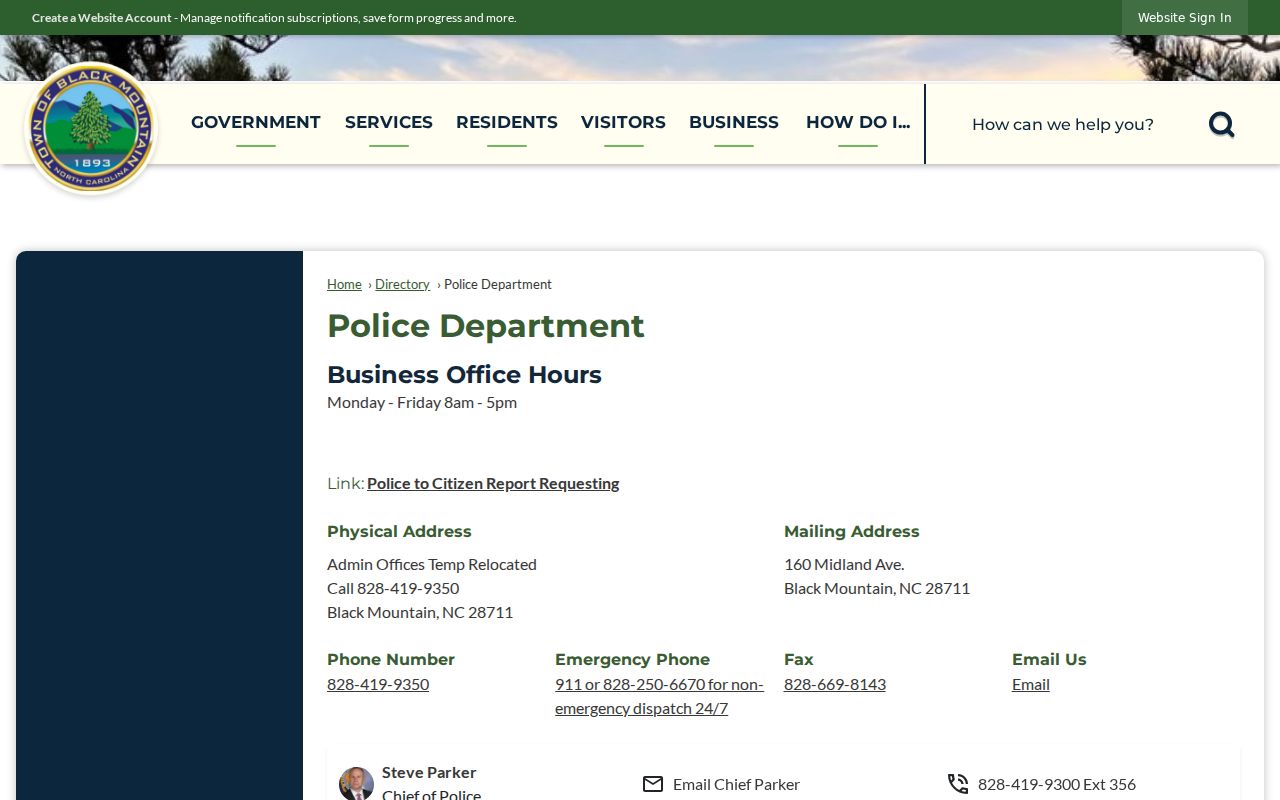Click 'Call 828-419-9350' address line
The height and width of the screenshot is (800, 1280).
coord(393,589)
